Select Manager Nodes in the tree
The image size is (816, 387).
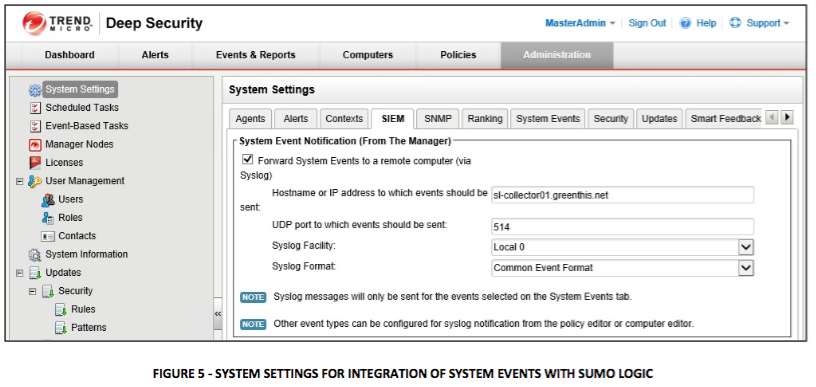(79, 144)
